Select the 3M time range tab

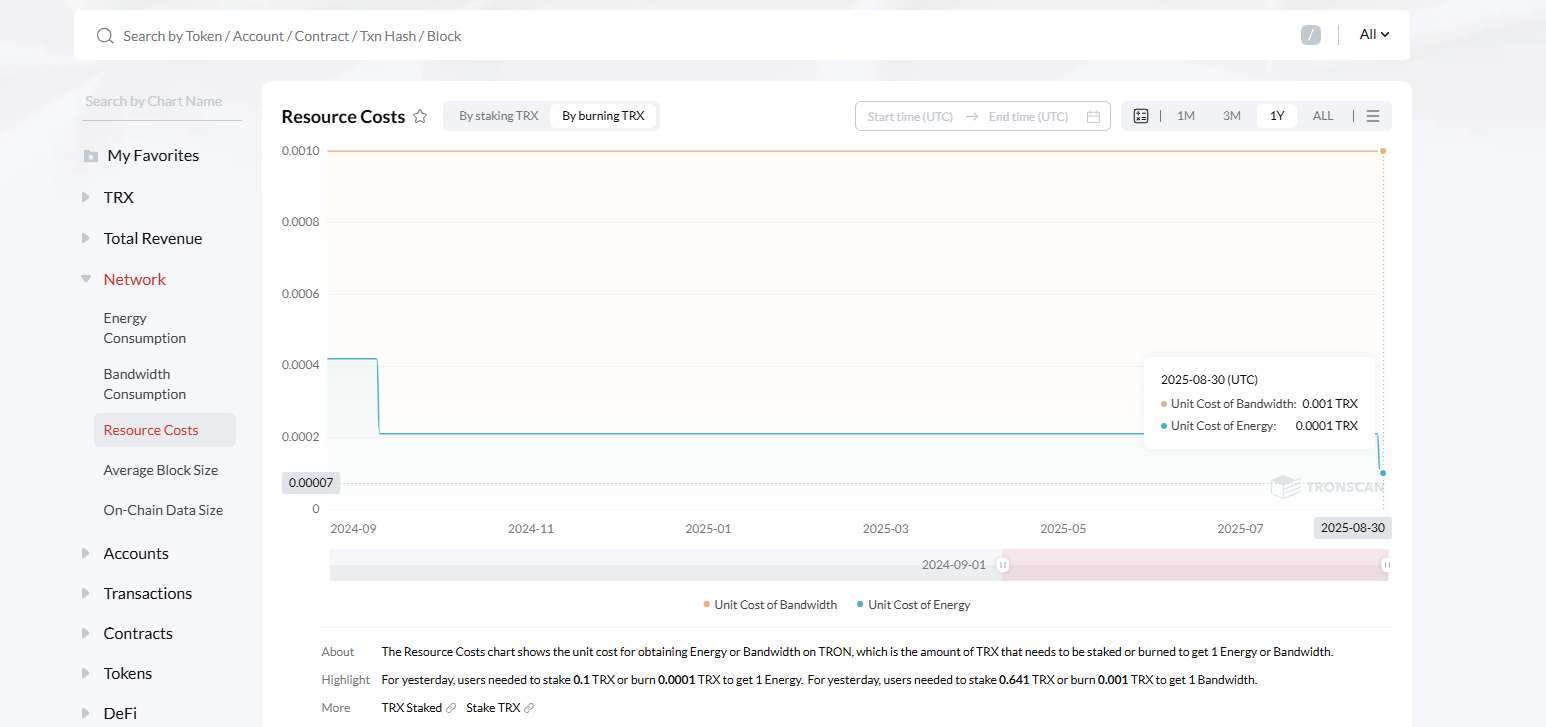click(1231, 116)
